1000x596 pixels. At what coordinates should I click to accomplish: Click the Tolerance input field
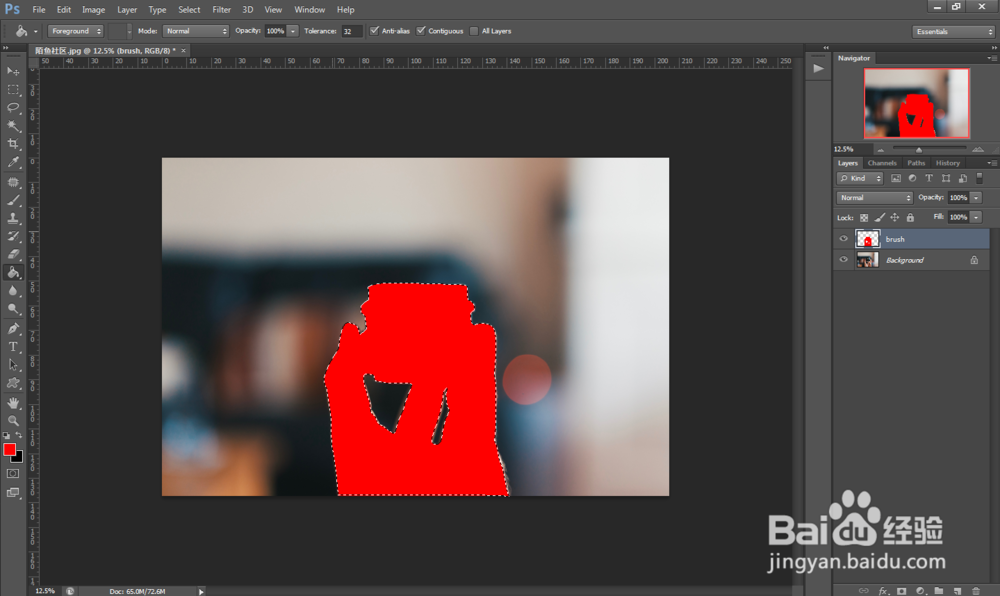[351, 31]
